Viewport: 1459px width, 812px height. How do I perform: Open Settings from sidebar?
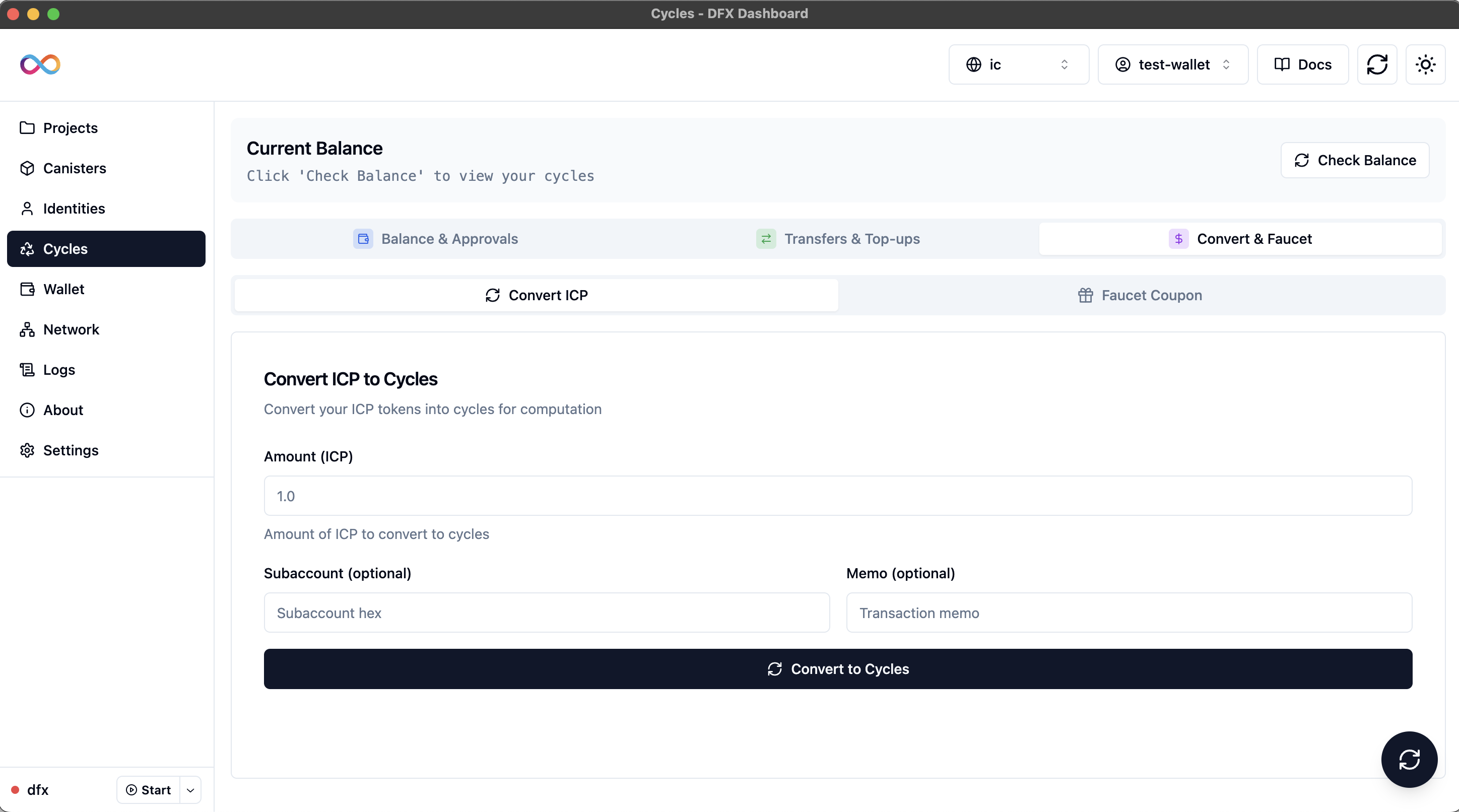[x=70, y=450]
